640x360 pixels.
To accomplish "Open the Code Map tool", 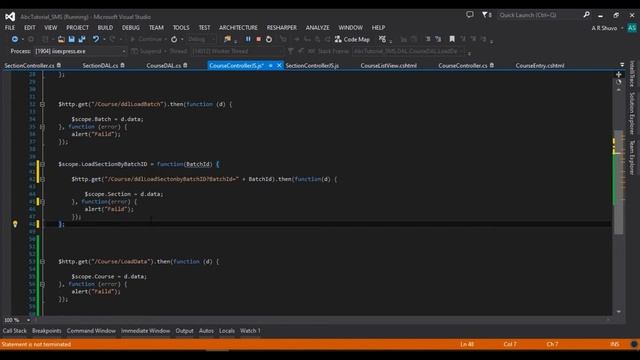I will 352,39.
